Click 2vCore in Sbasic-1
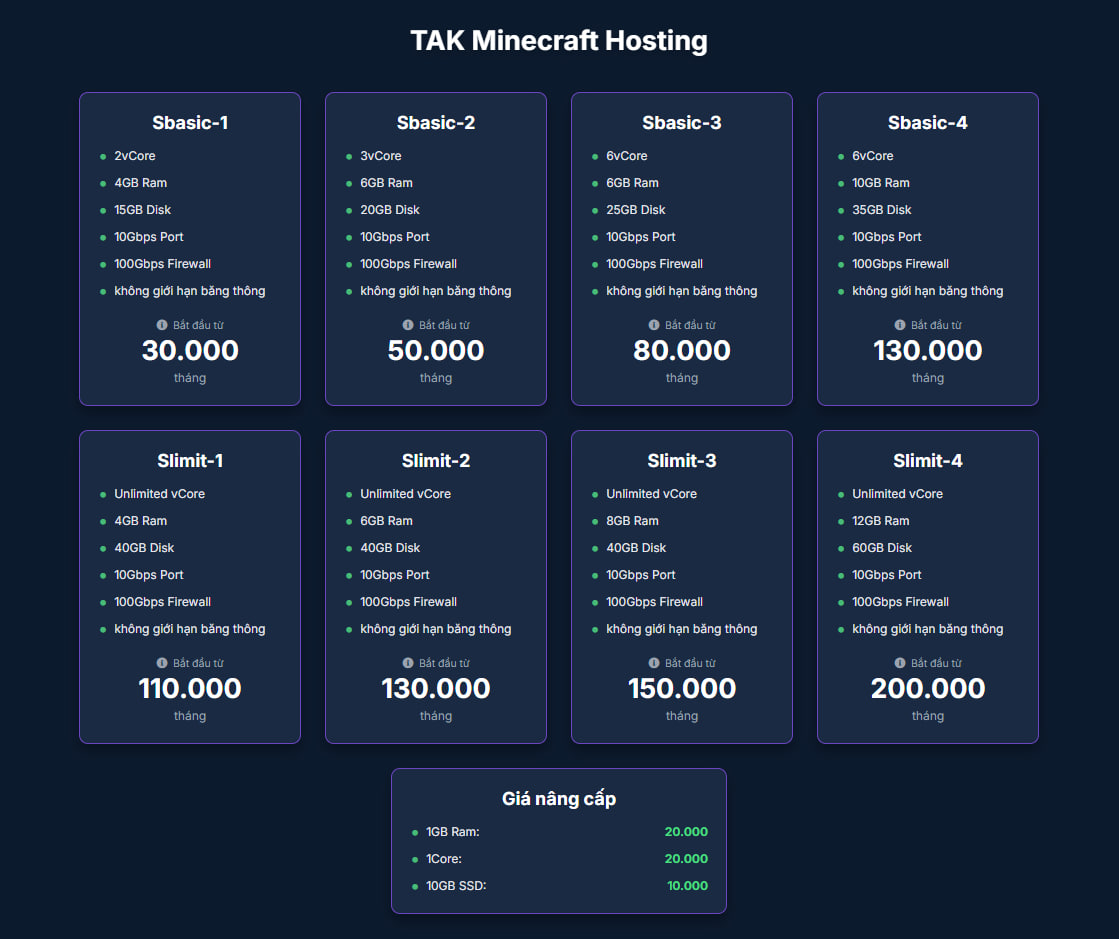Screen dimensions: 1119x939 [x=135, y=156]
